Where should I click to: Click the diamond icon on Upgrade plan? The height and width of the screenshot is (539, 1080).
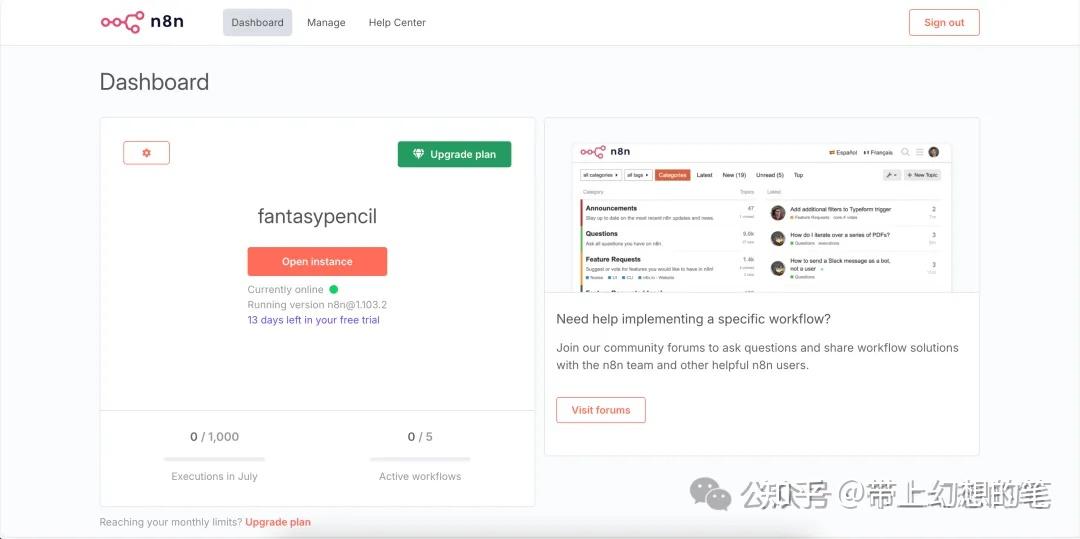click(x=418, y=154)
